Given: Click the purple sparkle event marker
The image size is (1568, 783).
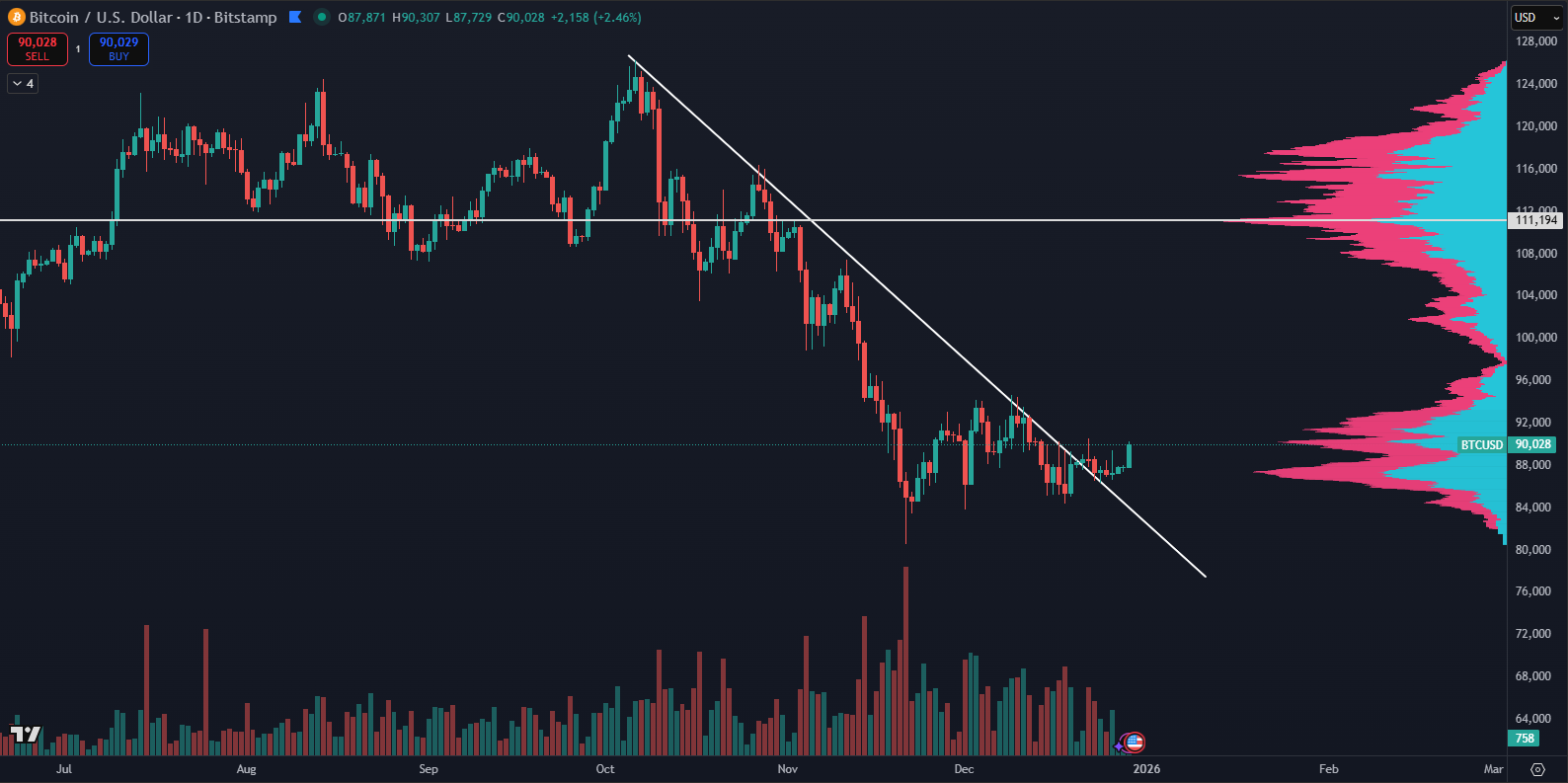Looking at the screenshot, I should 1120,745.
